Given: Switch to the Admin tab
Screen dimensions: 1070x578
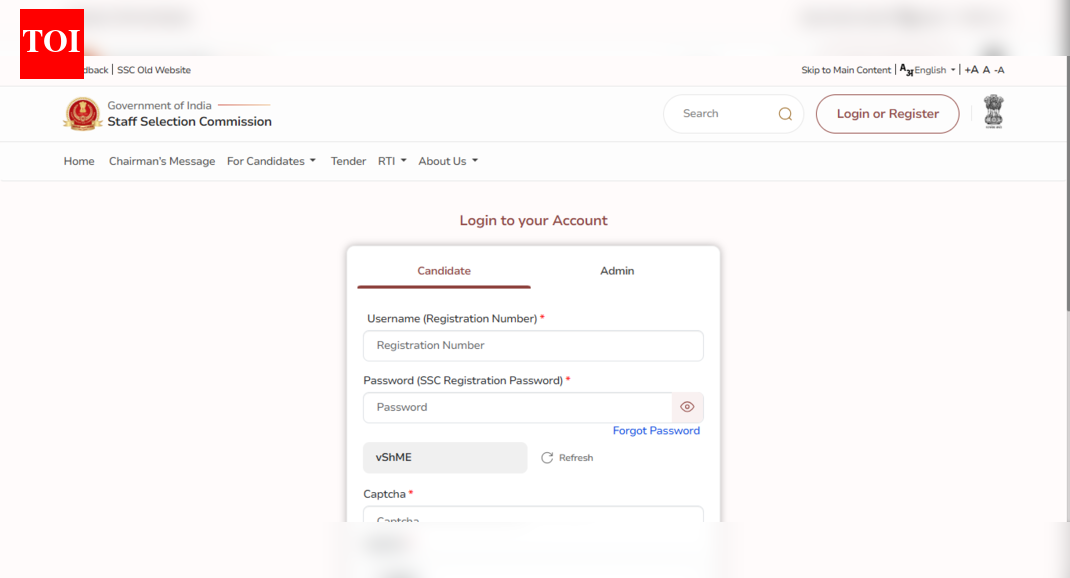Looking at the screenshot, I should [617, 271].
